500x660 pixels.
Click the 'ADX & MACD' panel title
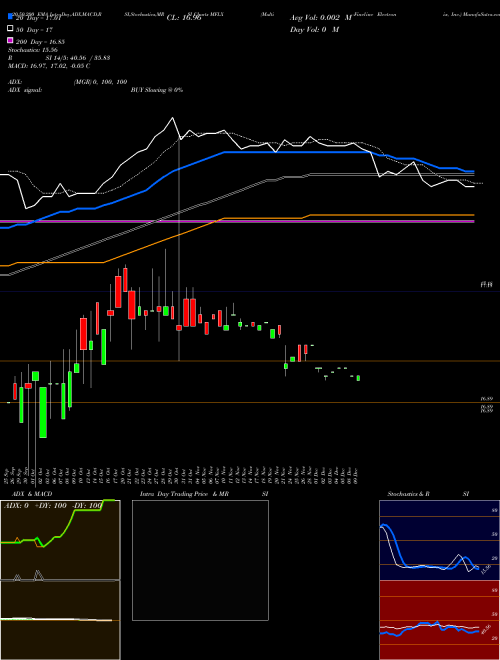(32, 494)
